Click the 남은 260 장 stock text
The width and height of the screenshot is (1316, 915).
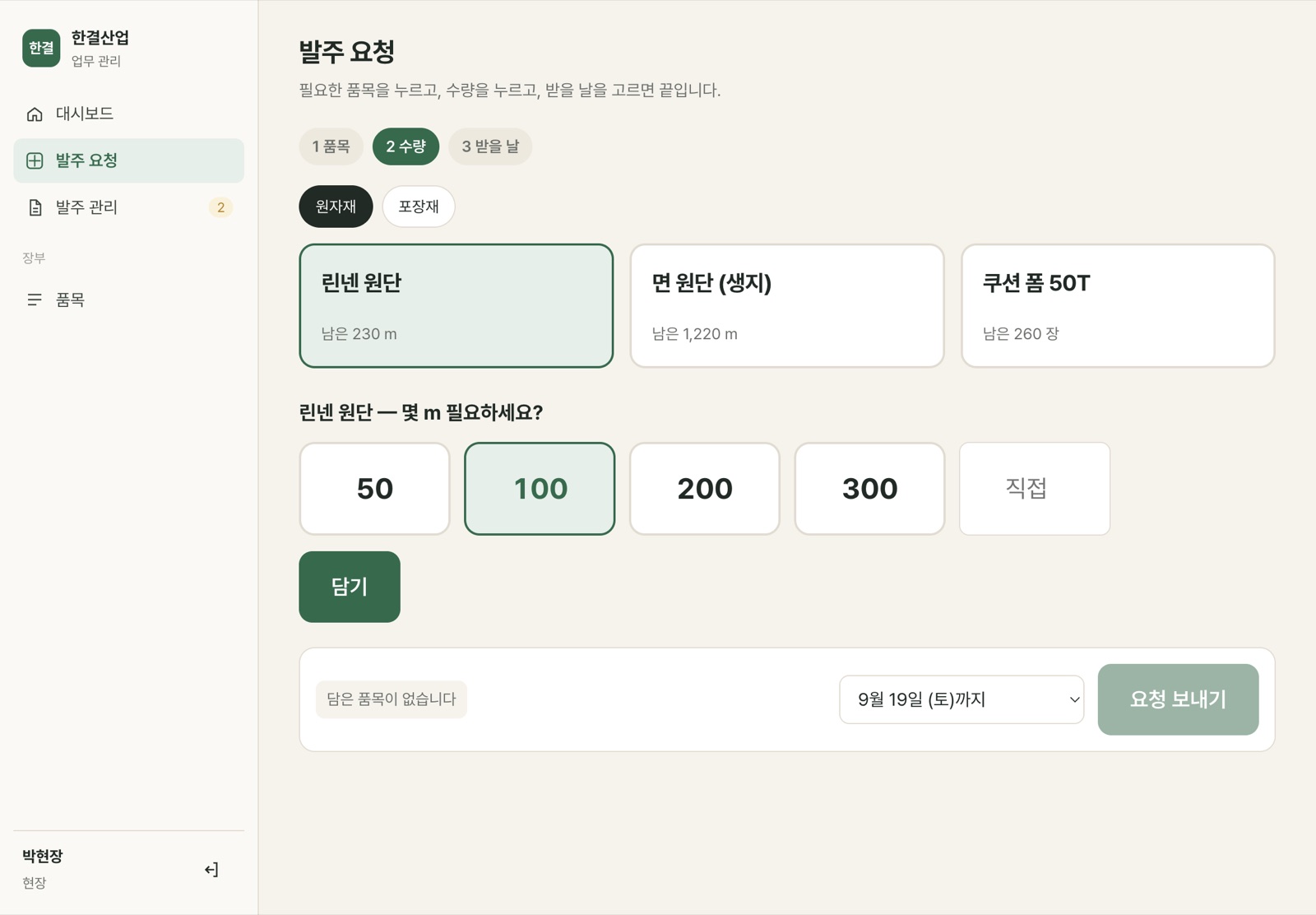point(1021,334)
